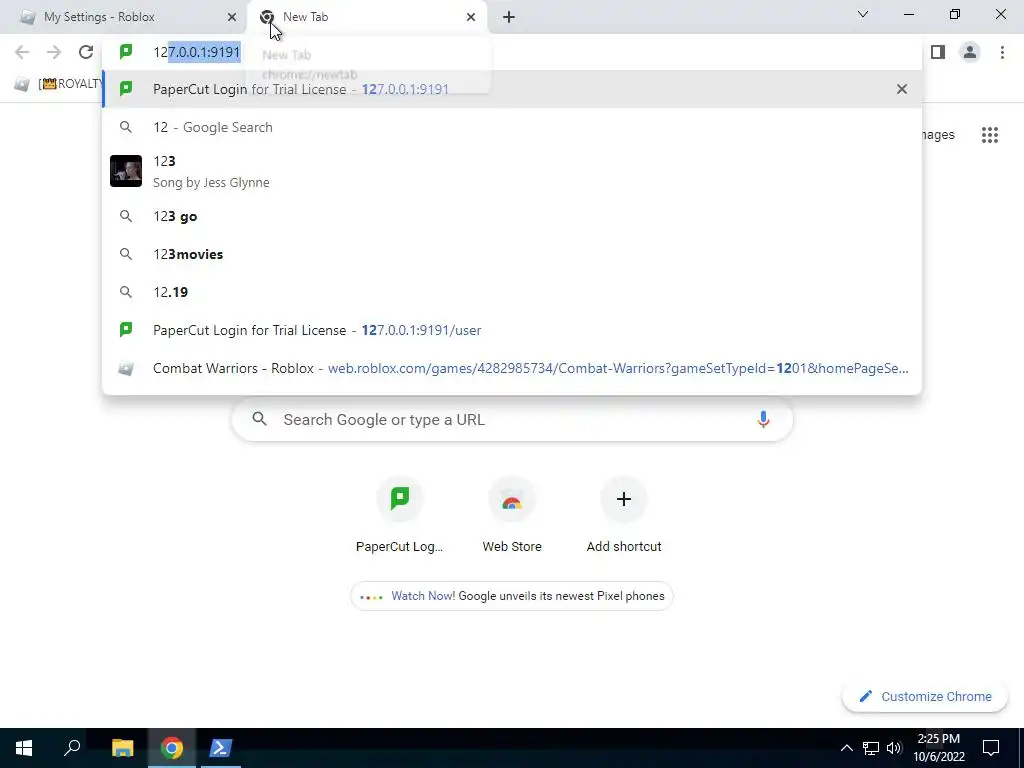
Task: Click the Chrome taskbar icon
Action: [x=172, y=748]
